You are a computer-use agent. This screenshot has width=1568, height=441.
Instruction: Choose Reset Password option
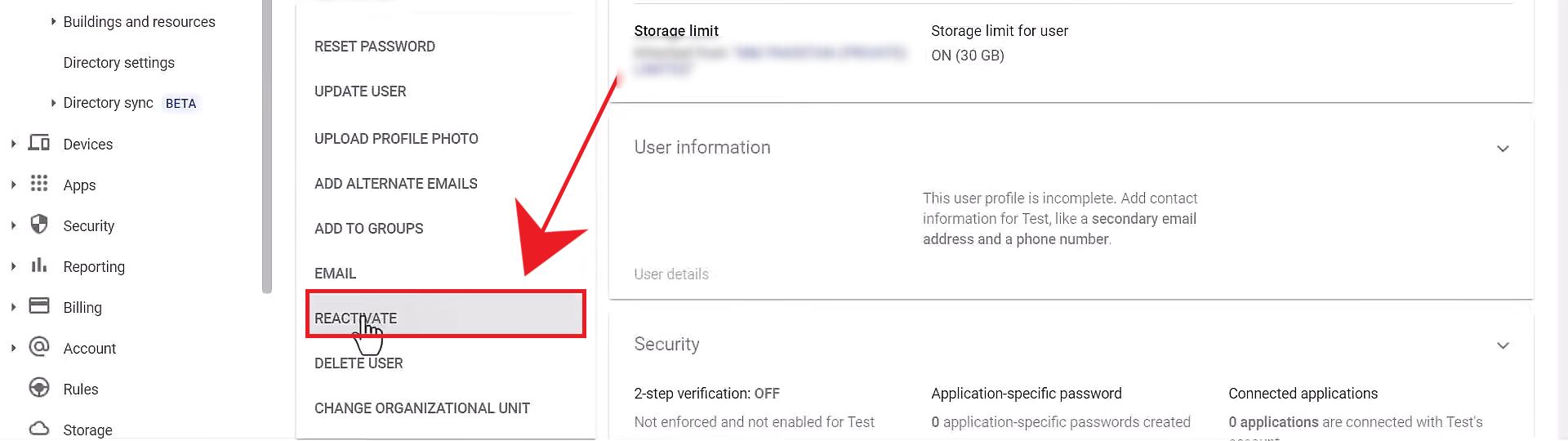pos(375,47)
